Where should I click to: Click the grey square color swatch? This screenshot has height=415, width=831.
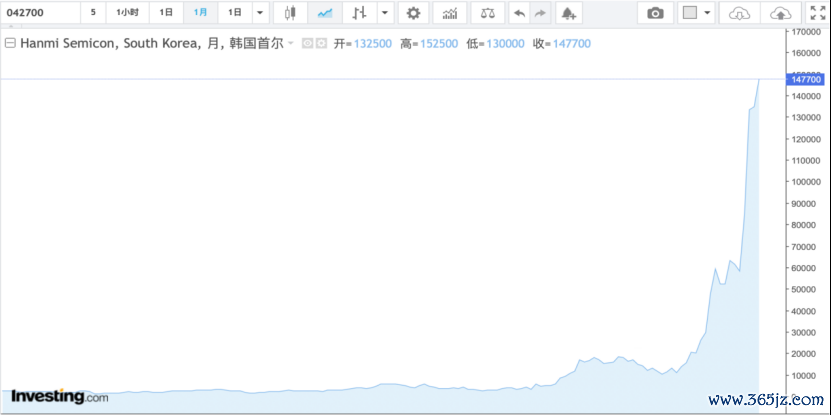[689, 13]
